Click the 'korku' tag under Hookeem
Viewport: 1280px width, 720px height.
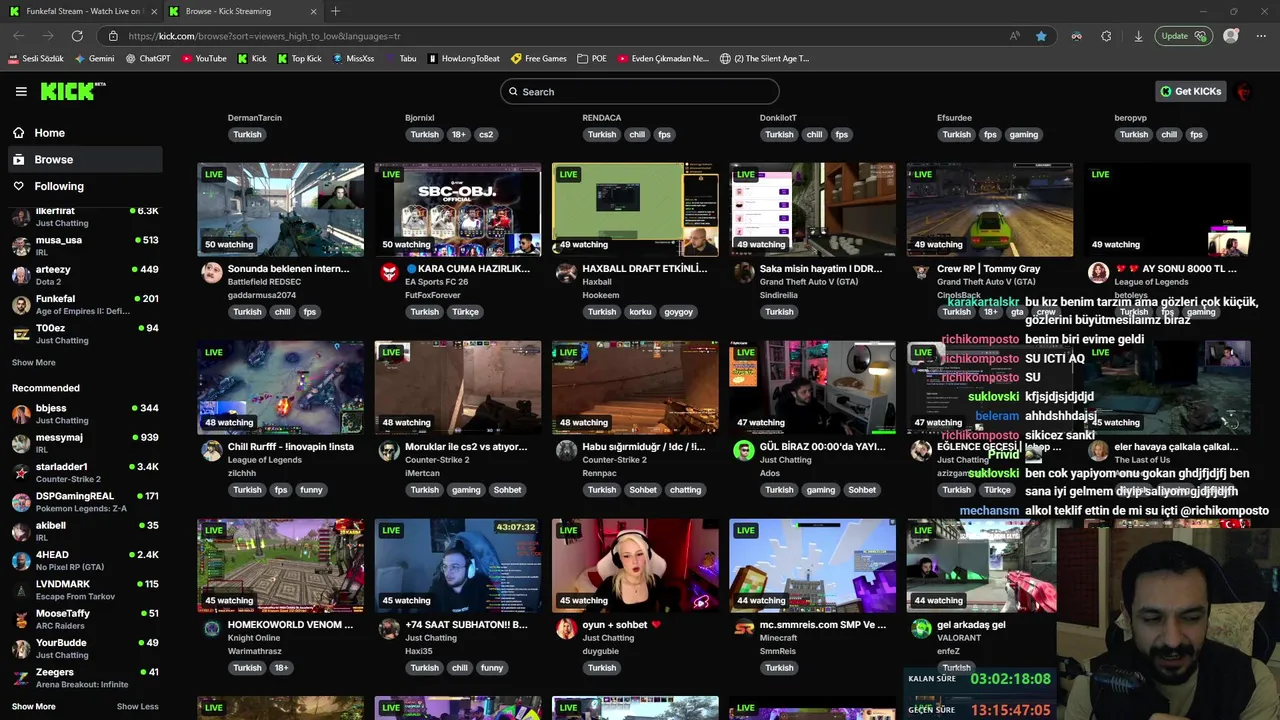coord(640,312)
